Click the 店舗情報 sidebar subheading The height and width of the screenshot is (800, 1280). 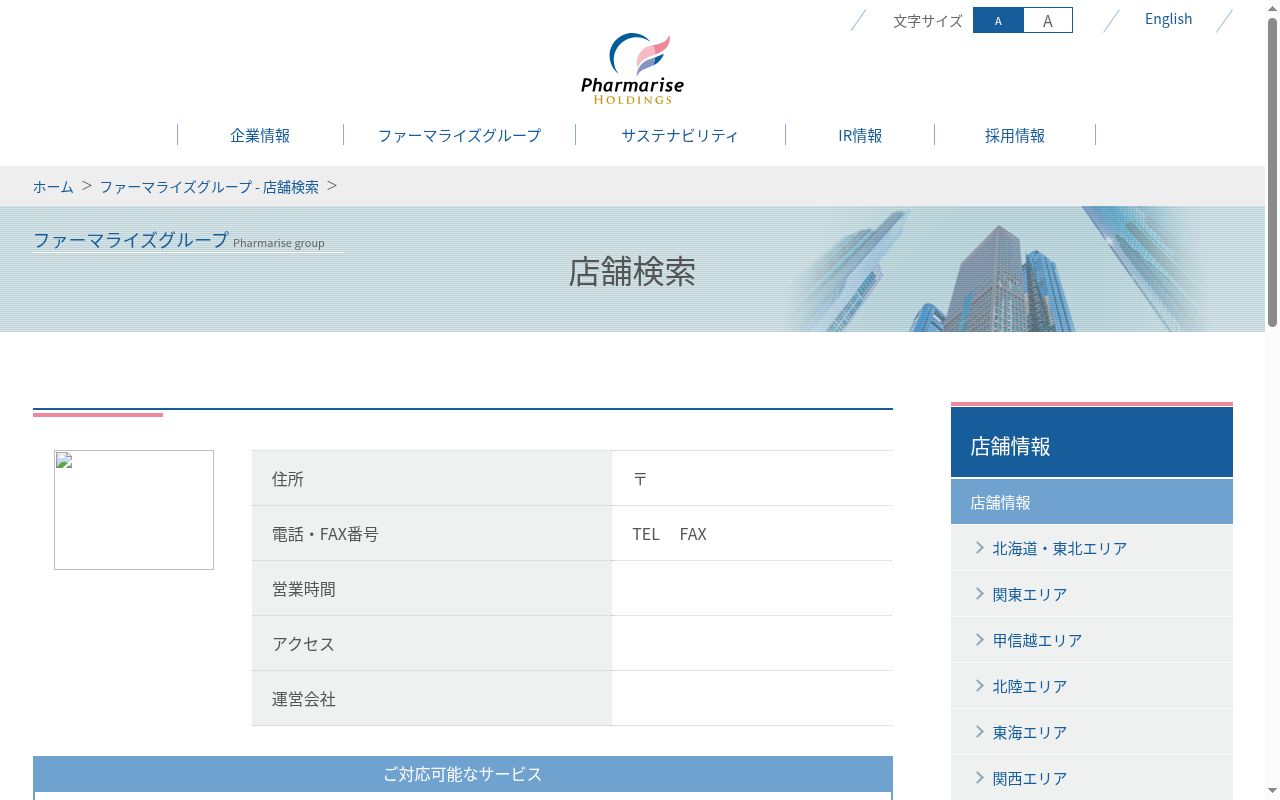point(1092,502)
